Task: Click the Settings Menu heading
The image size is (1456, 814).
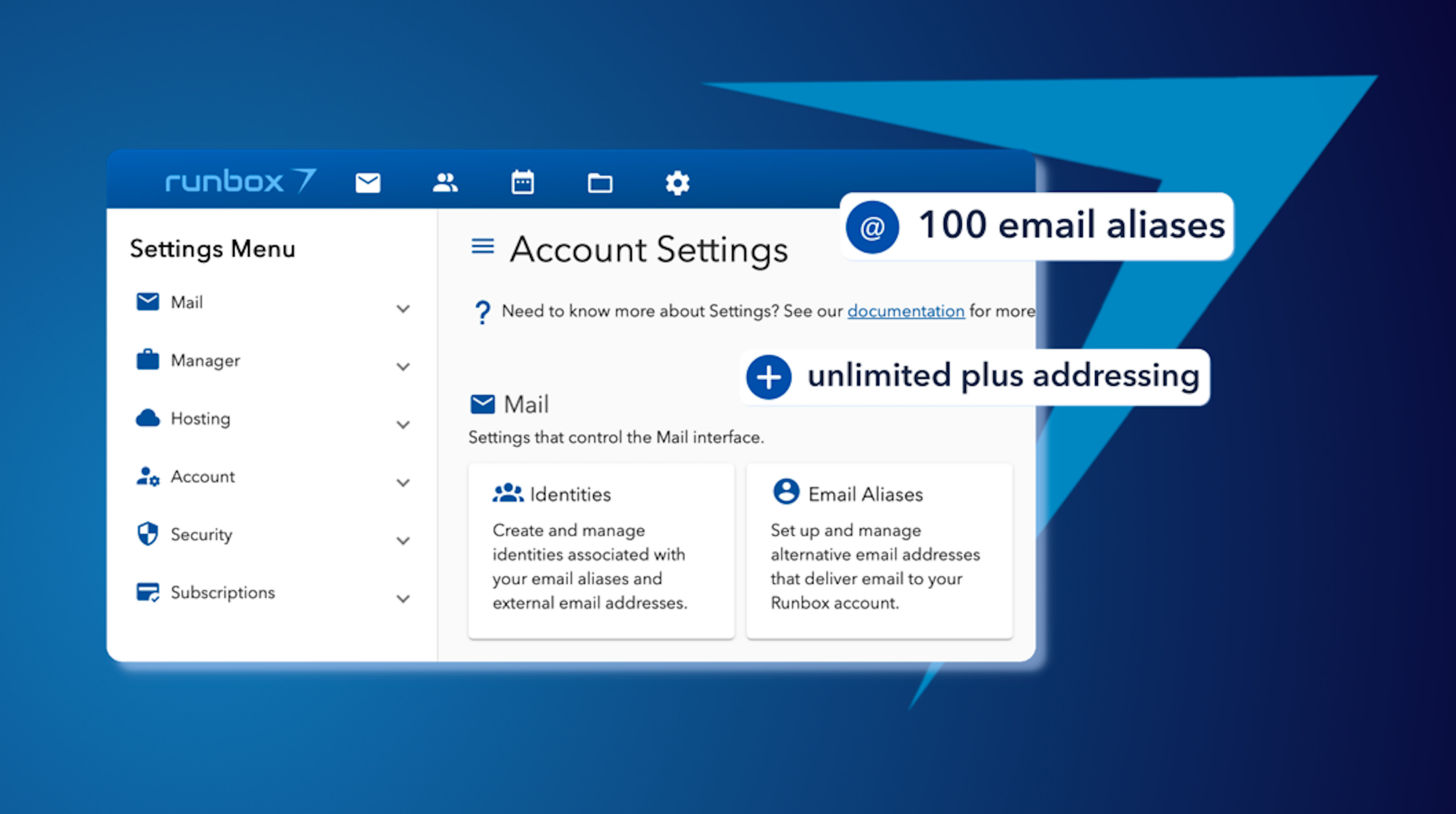Action: point(213,249)
